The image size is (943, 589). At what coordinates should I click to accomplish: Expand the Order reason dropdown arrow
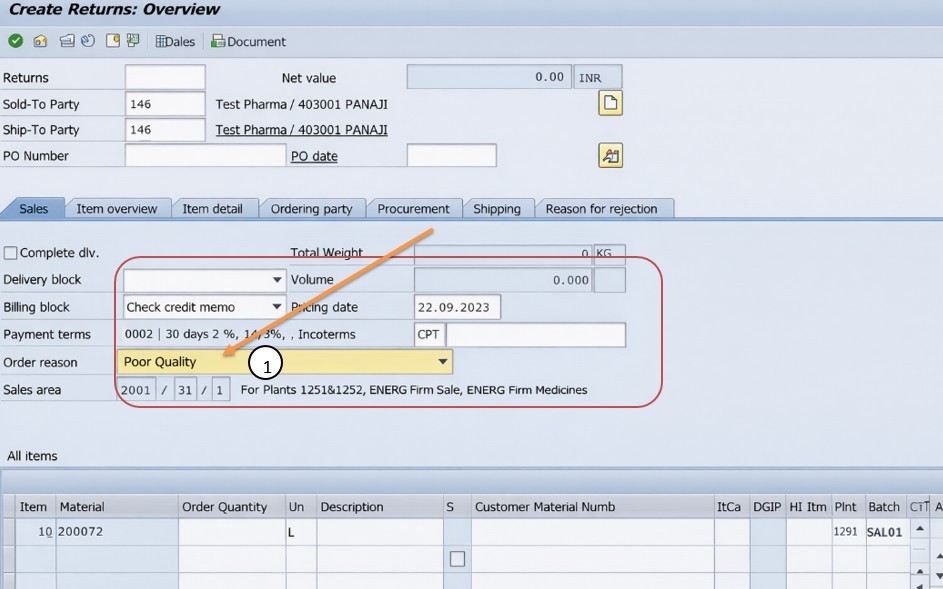click(x=442, y=362)
